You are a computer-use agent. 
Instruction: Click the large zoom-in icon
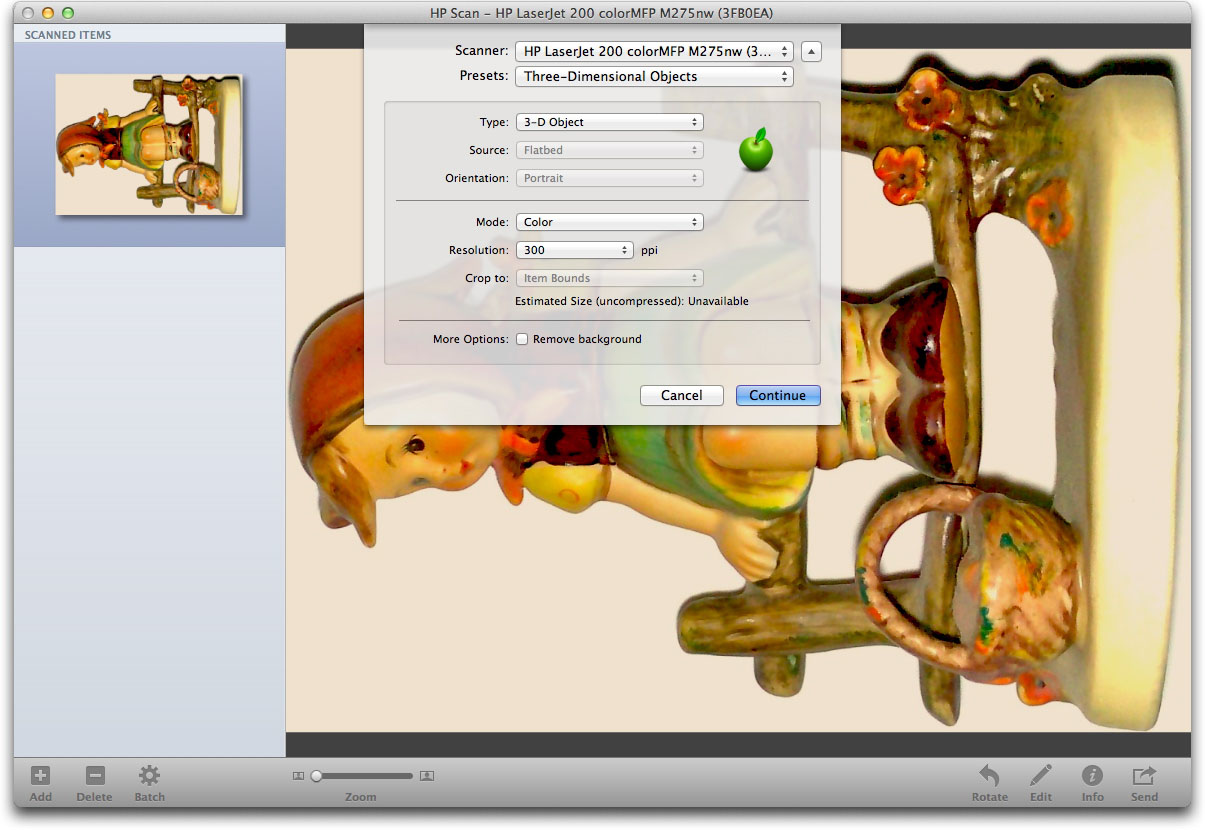427,776
